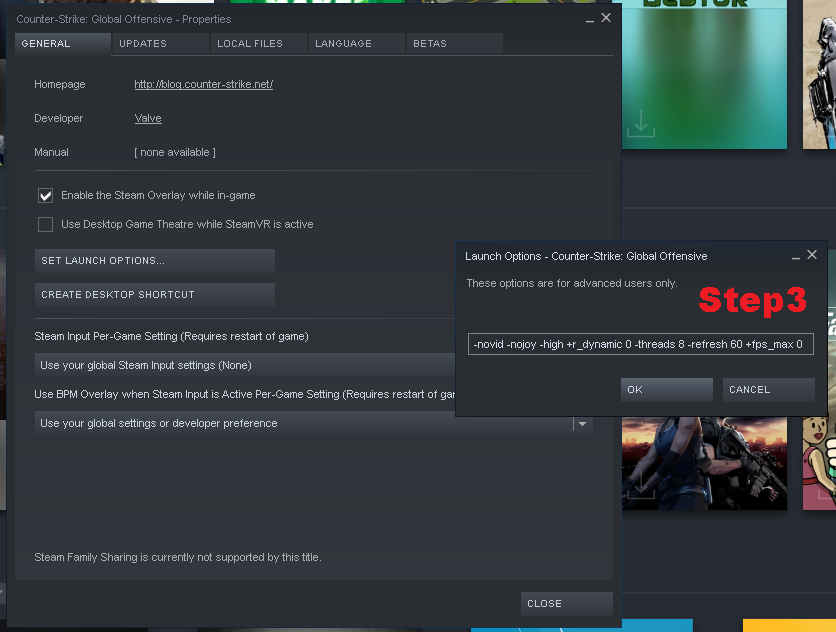The height and width of the screenshot is (632, 836).
Task: Click the Steam Family Sharing notice text
Action: tap(178, 557)
